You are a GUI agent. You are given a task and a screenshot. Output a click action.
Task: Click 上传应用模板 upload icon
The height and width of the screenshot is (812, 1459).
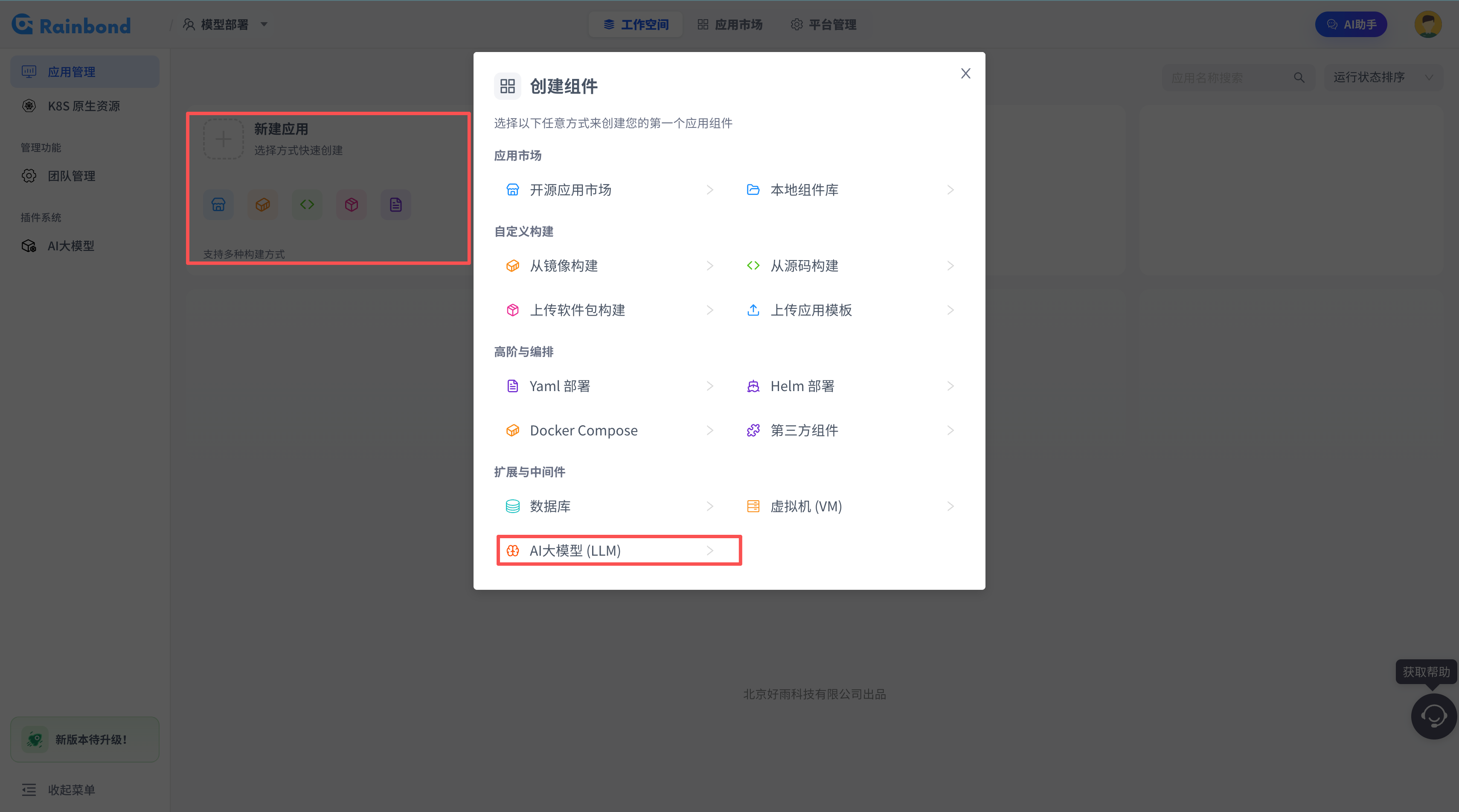(x=753, y=310)
